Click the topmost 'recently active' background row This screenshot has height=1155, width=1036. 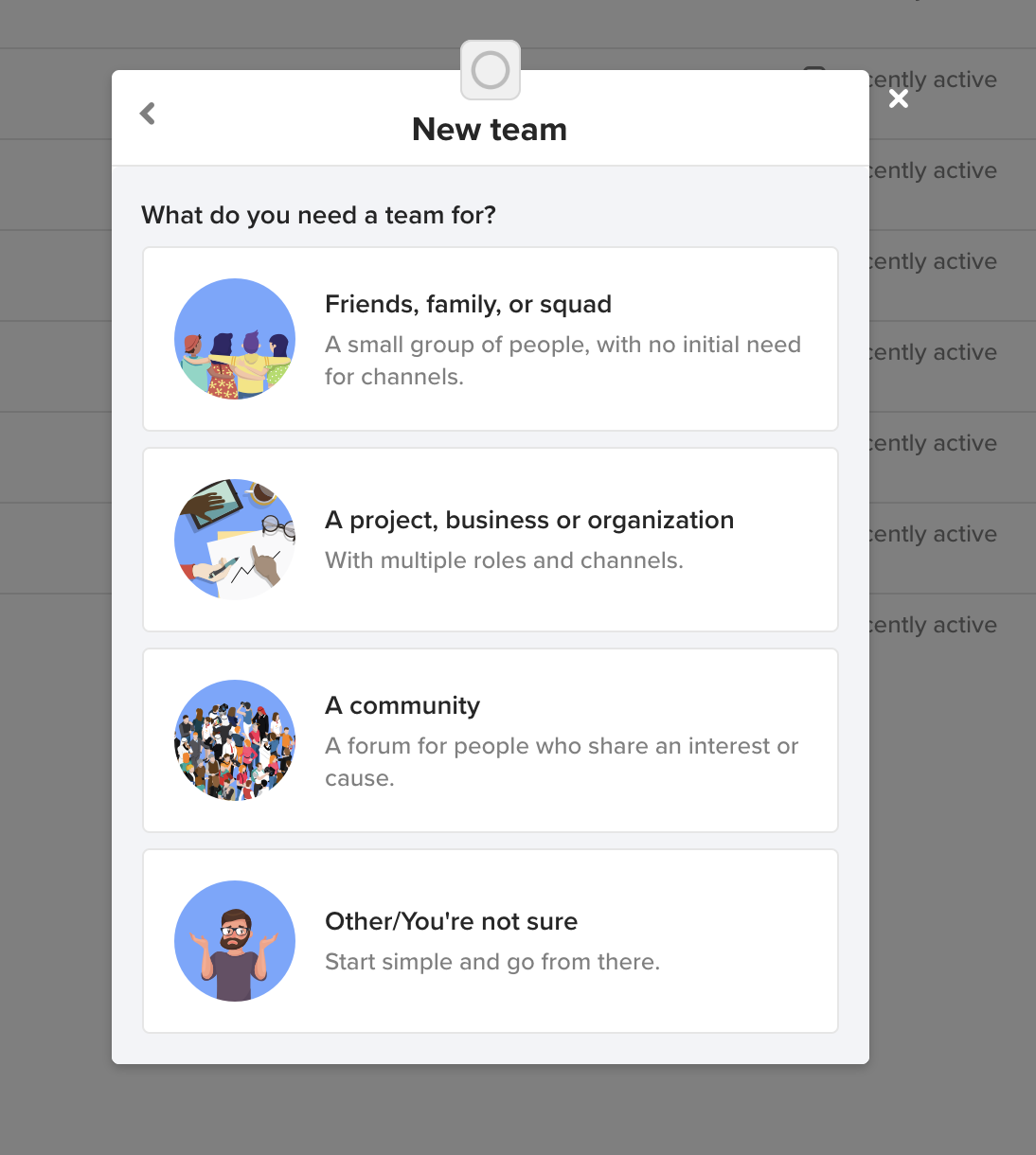pos(932,80)
